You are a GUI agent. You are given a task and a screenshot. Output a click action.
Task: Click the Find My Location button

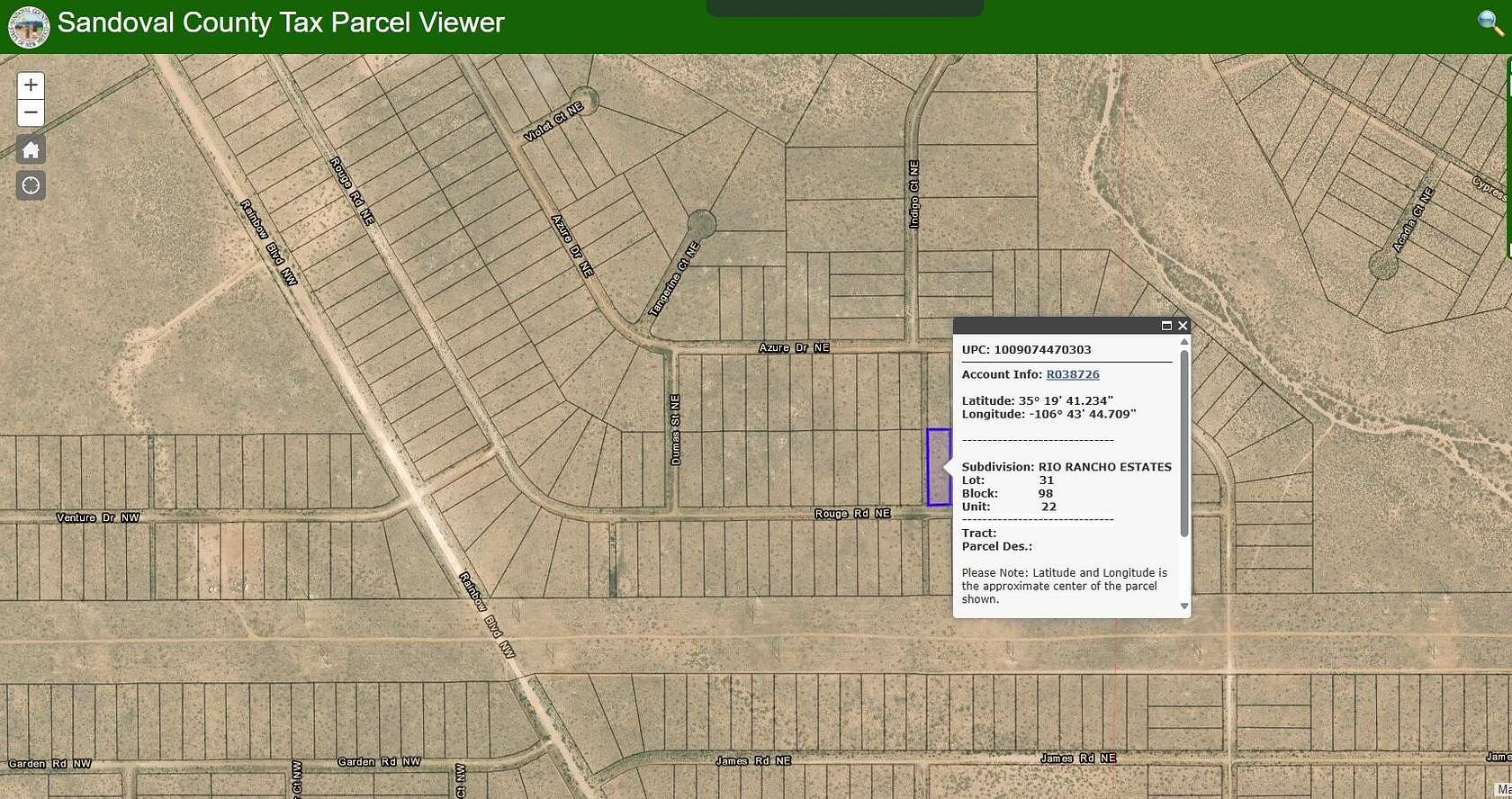pyautogui.click(x=31, y=185)
